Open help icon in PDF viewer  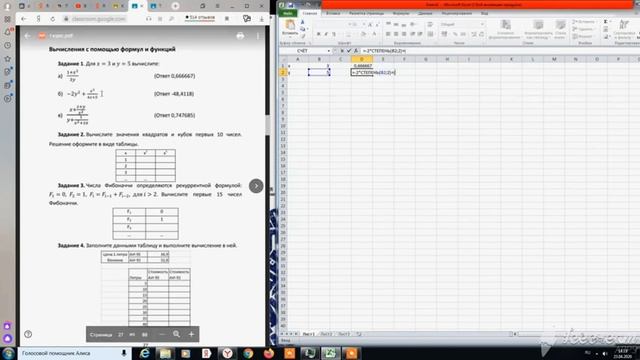click(x=28, y=334)
